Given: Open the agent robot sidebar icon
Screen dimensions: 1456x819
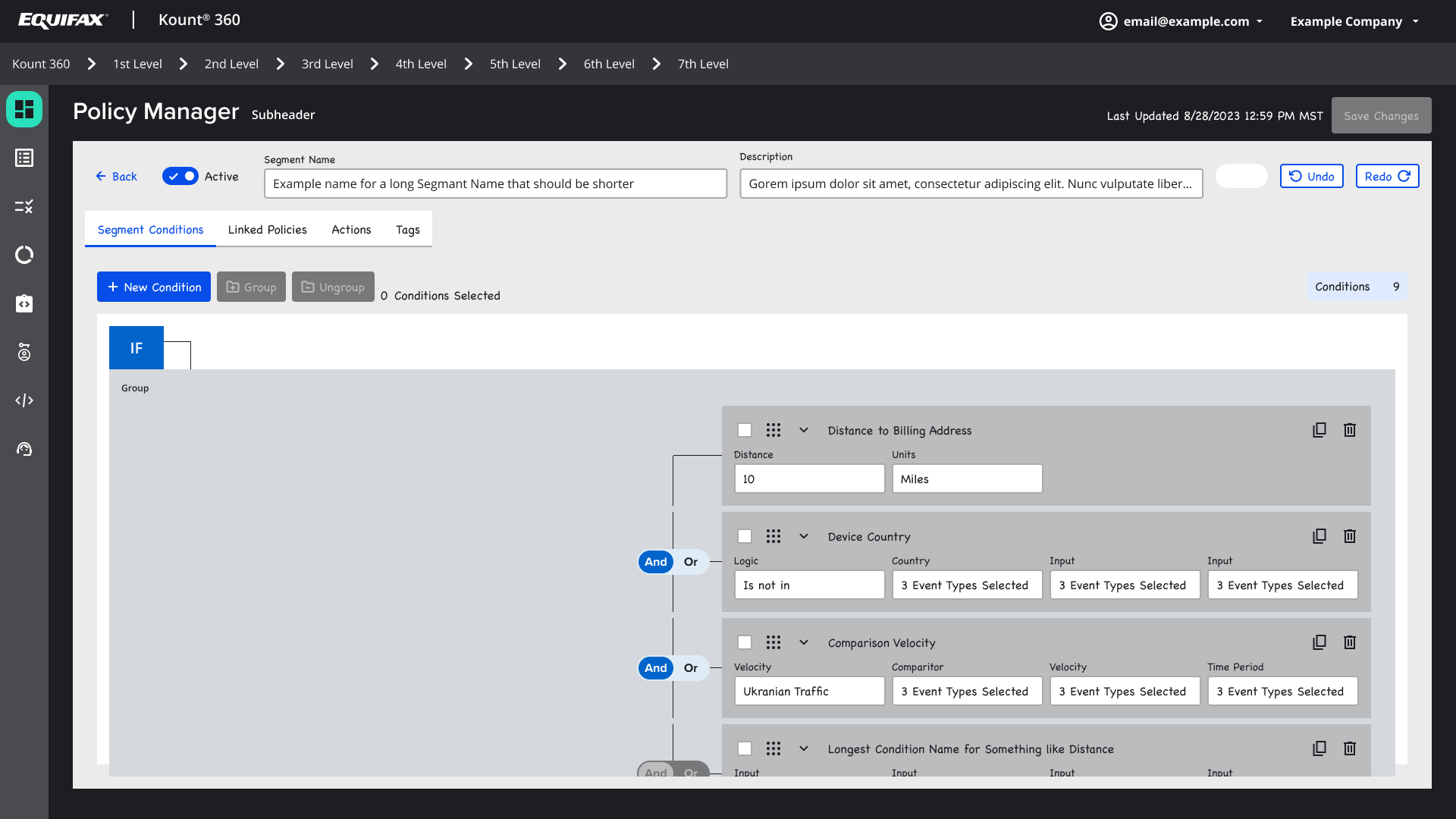Looking at the screenshot, I should coord(24,352).
